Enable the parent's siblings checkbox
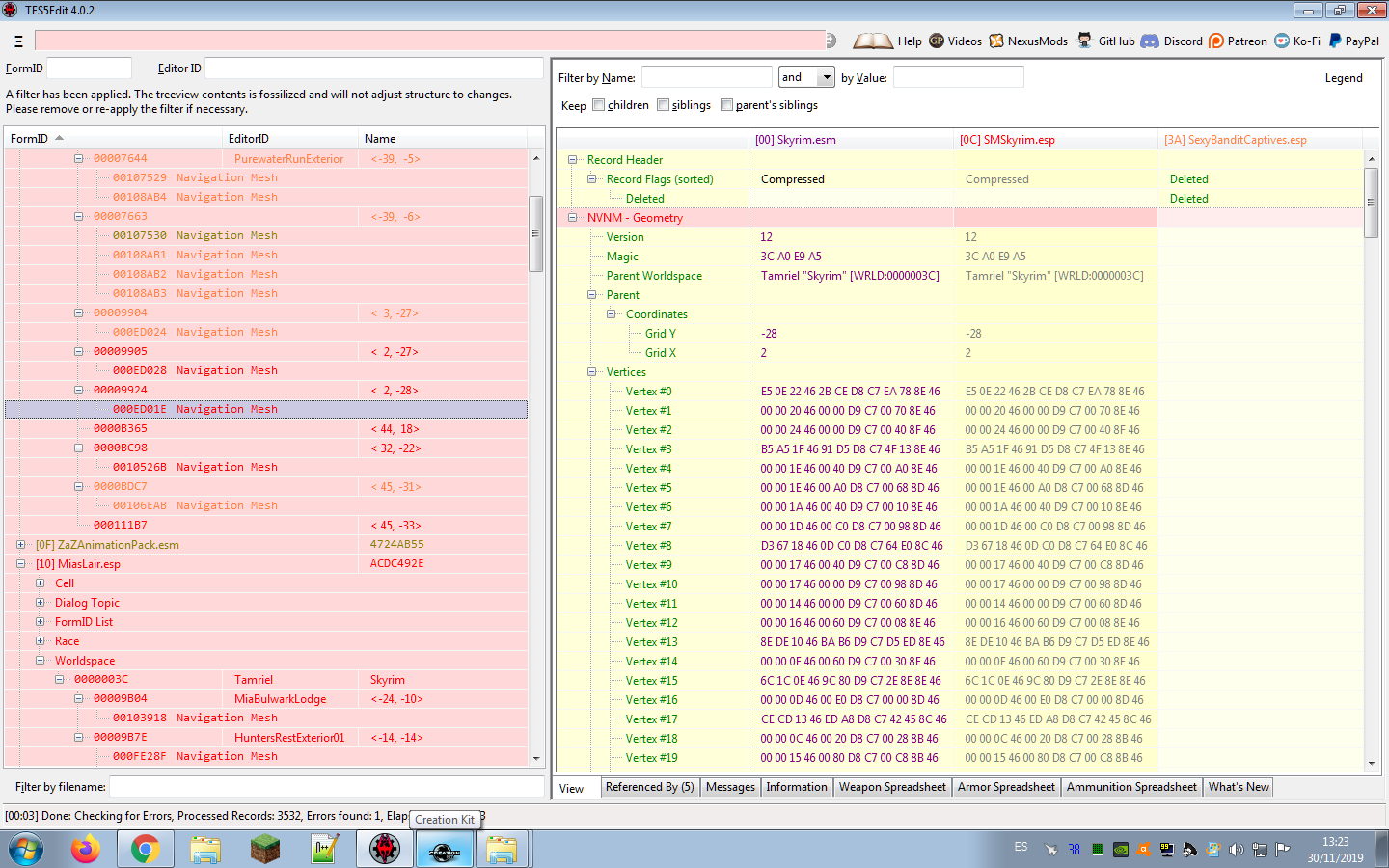The height and width of the screenshot is (868, 1389). click(x=726, y=105)
